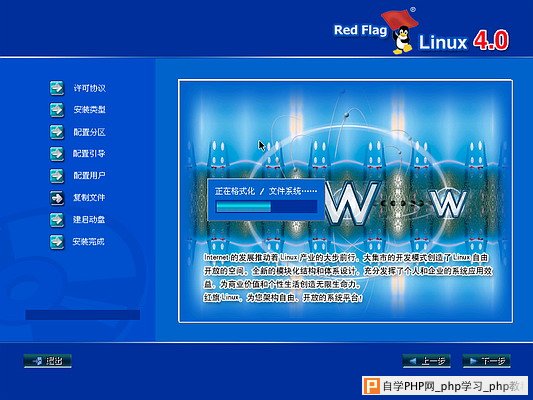The image size is (533, 400).
Task: Click the arrow icon beside 安装完成
Action: point(57,242)
